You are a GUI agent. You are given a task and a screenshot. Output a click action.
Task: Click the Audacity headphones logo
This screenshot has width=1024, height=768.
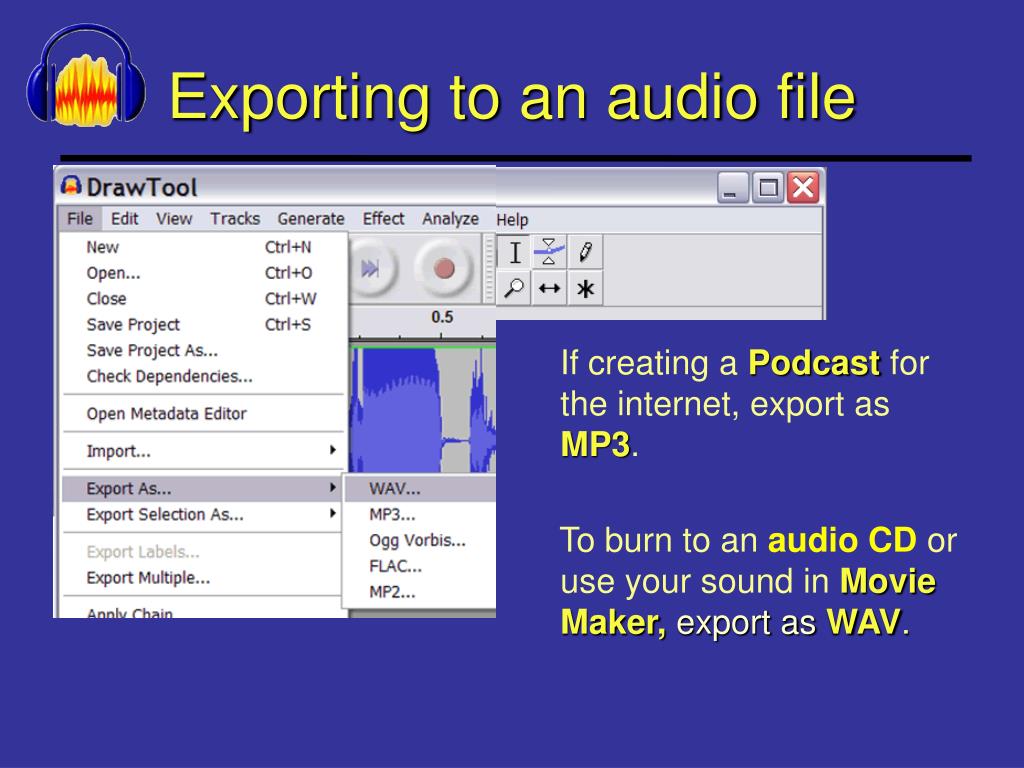[86, 75]
